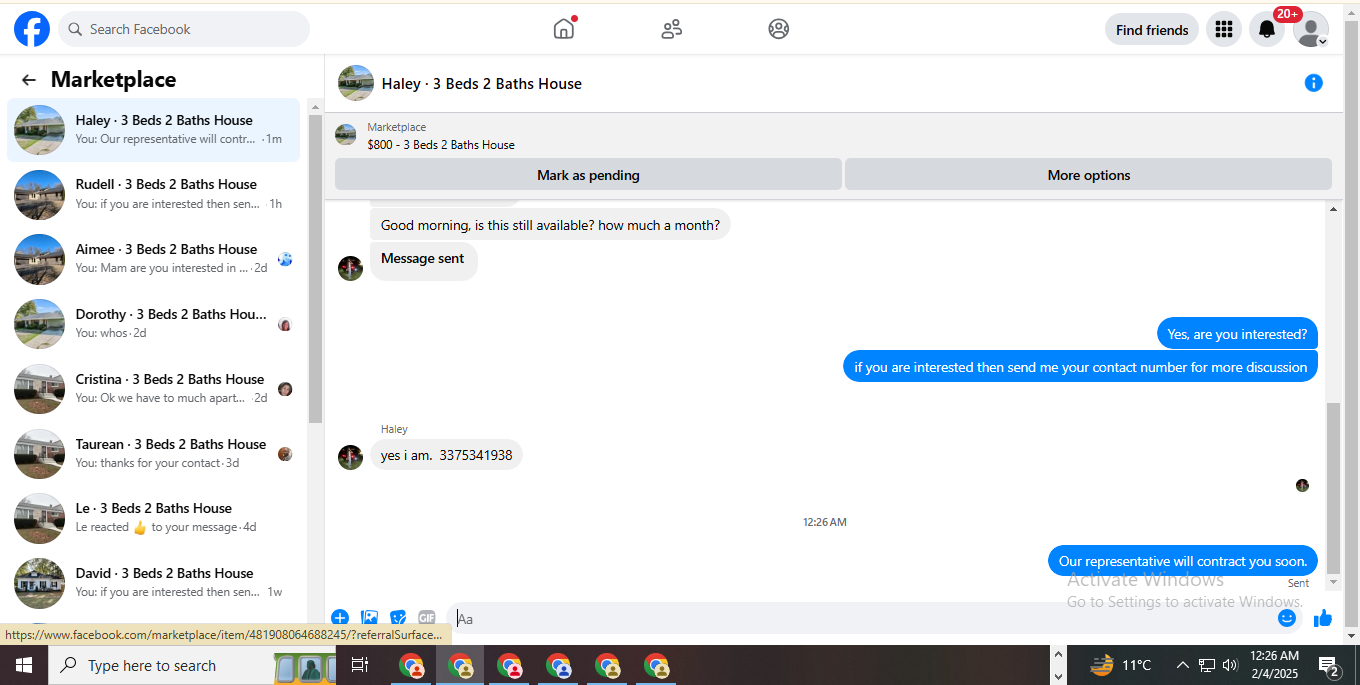Open the $800 - 3 Beds 2 Baths listing link
This screenshot has height=685, width=1360.
coord(441,145)
